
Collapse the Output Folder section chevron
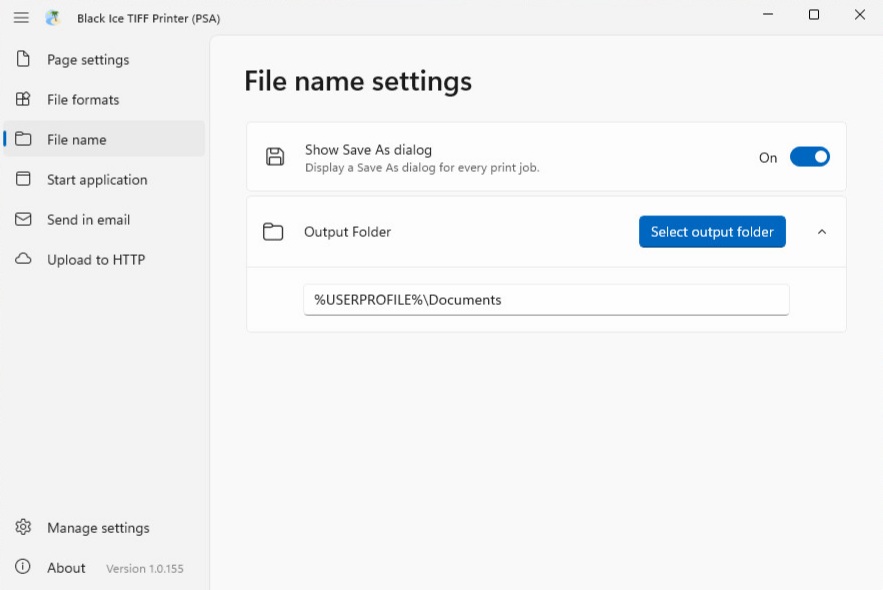[822, 232]
